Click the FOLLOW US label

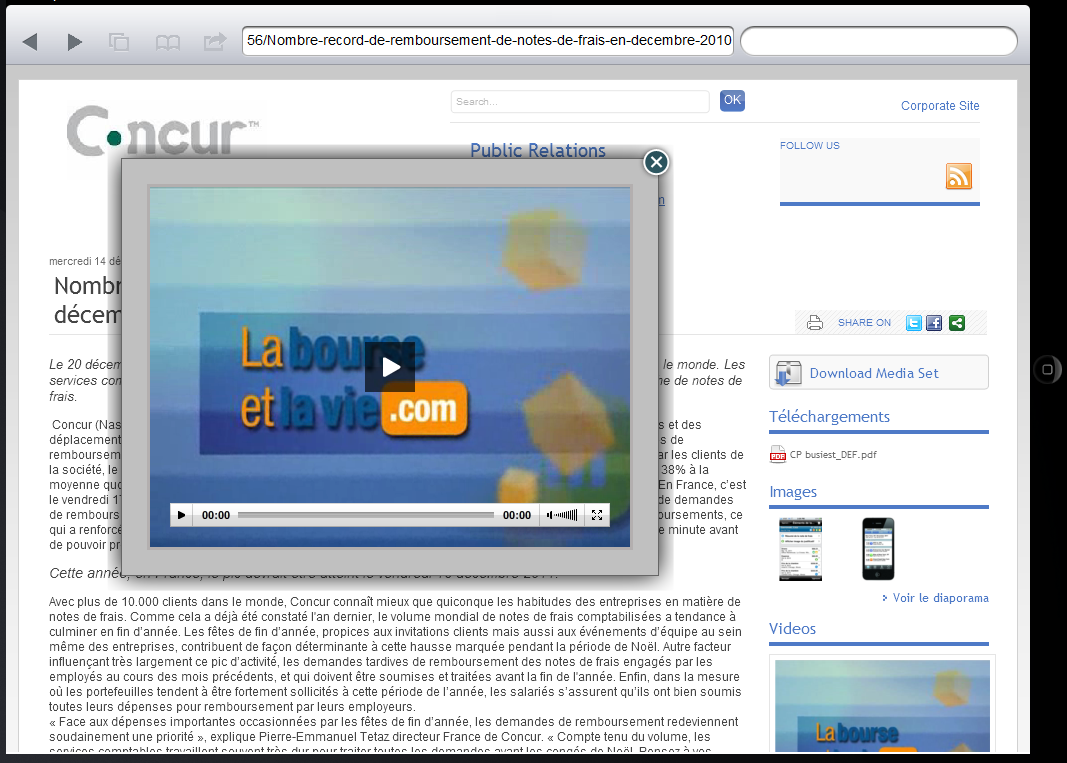pyautogui.click(x=810, y=146)
